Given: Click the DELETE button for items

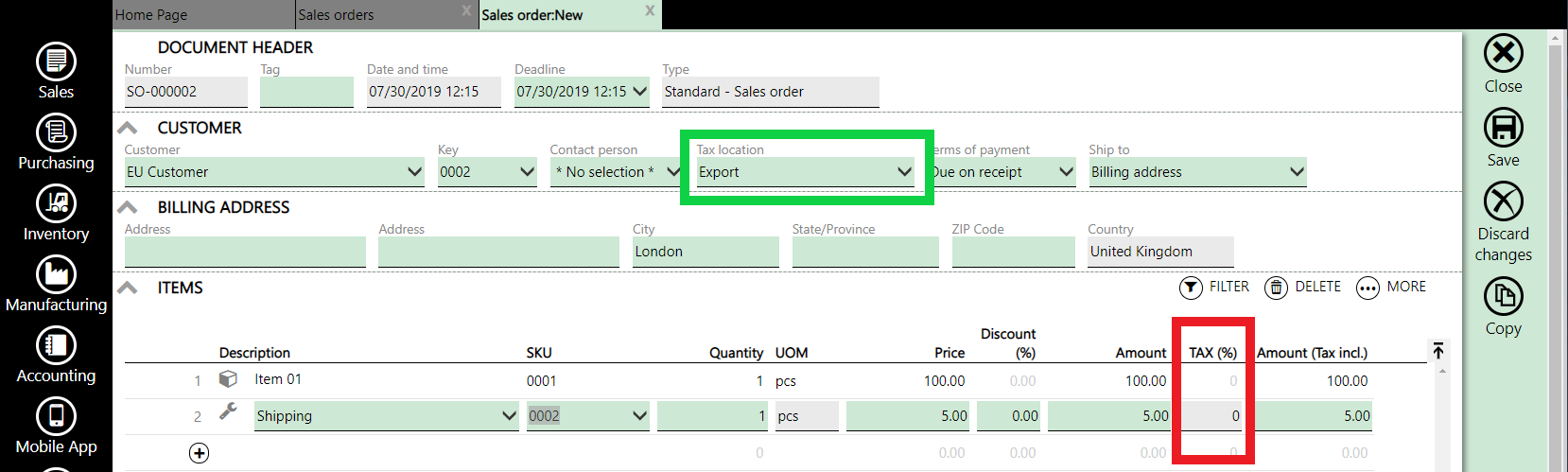Looking at the screenshot, I should click(1303, 287).
